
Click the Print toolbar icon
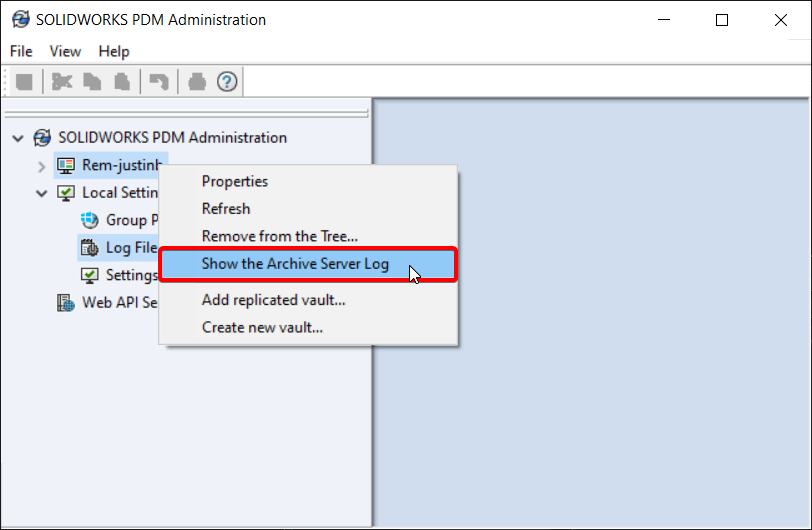197,82
